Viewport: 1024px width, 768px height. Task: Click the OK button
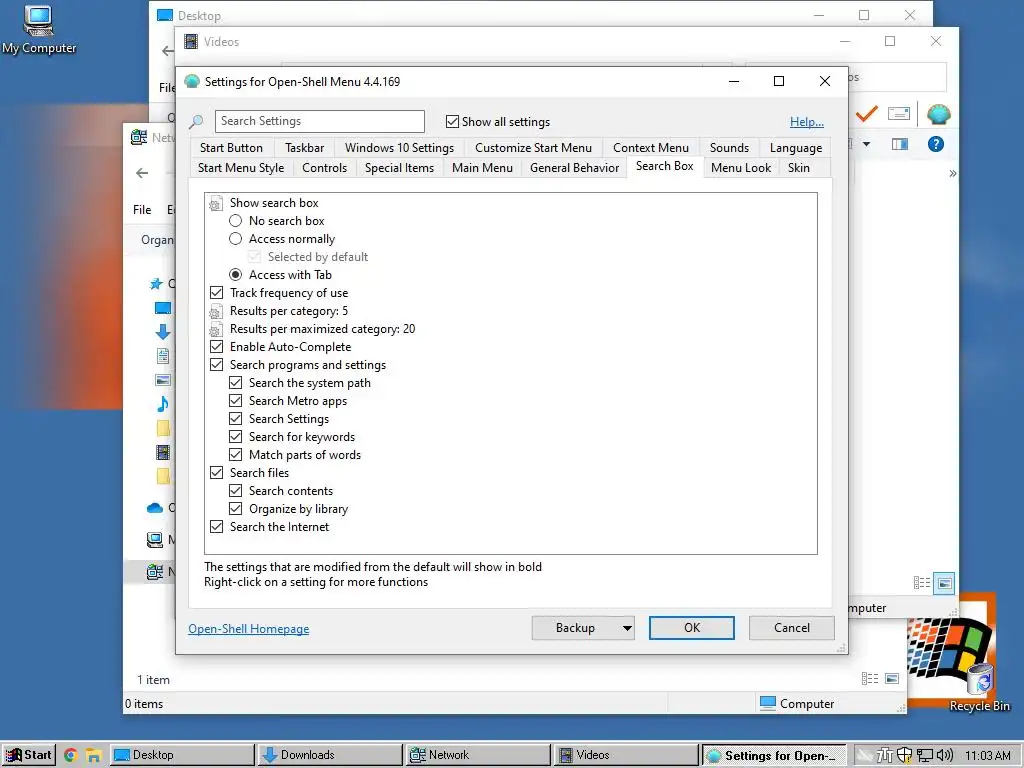click(x=692, y=628)
